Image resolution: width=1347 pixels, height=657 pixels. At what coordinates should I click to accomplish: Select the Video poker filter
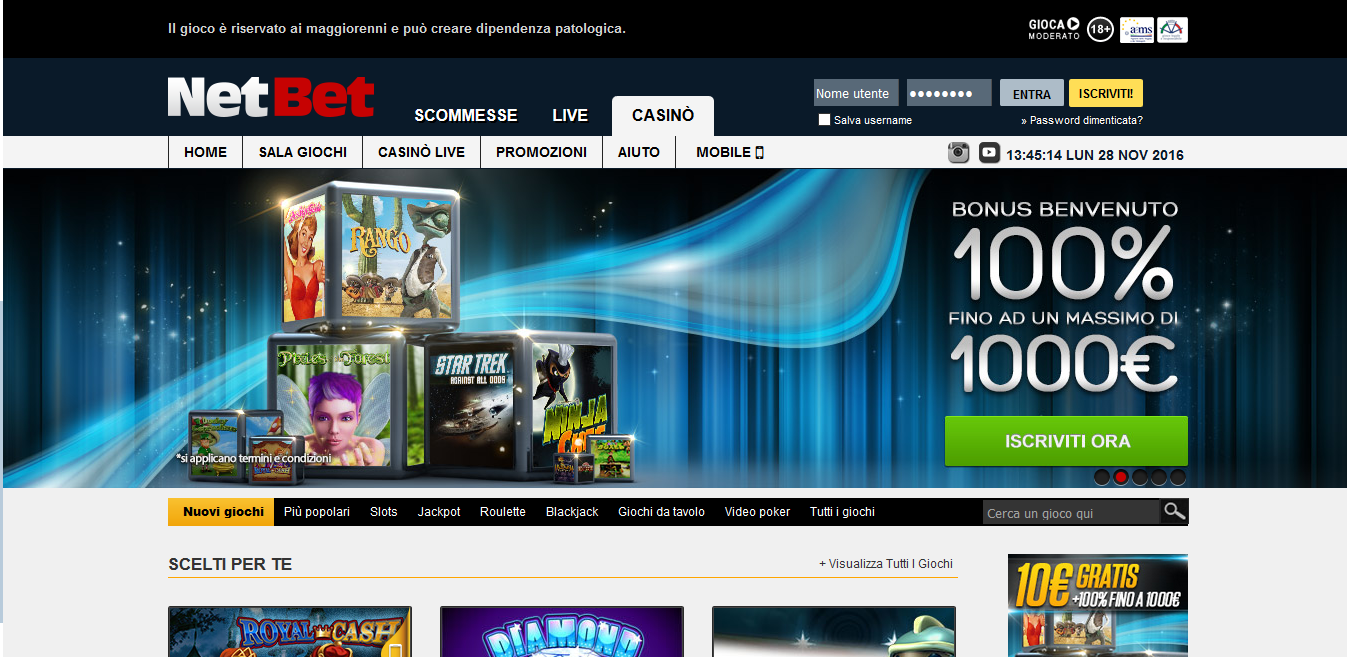(758, 512)
